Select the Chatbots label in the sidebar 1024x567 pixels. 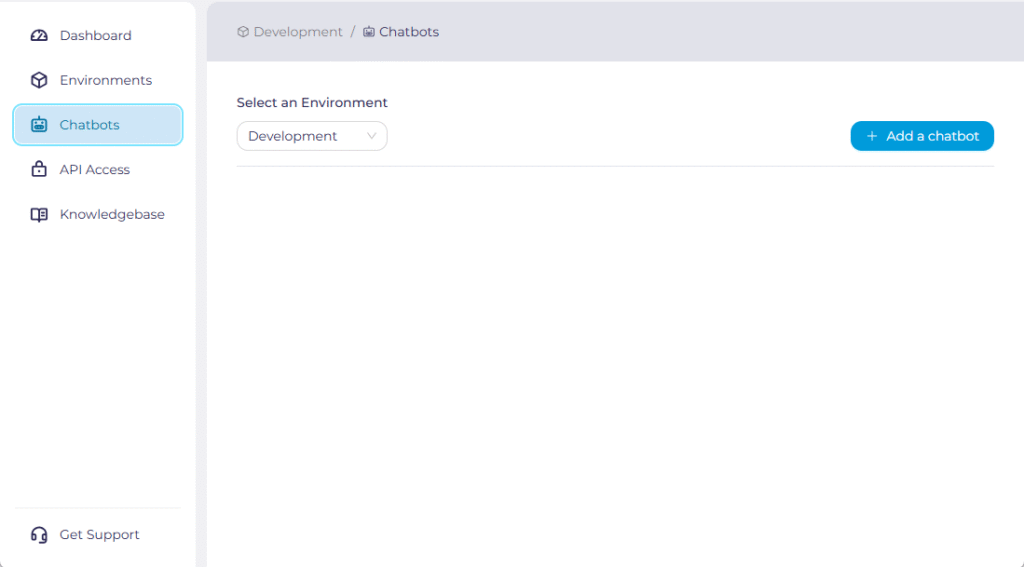[89, 125]
